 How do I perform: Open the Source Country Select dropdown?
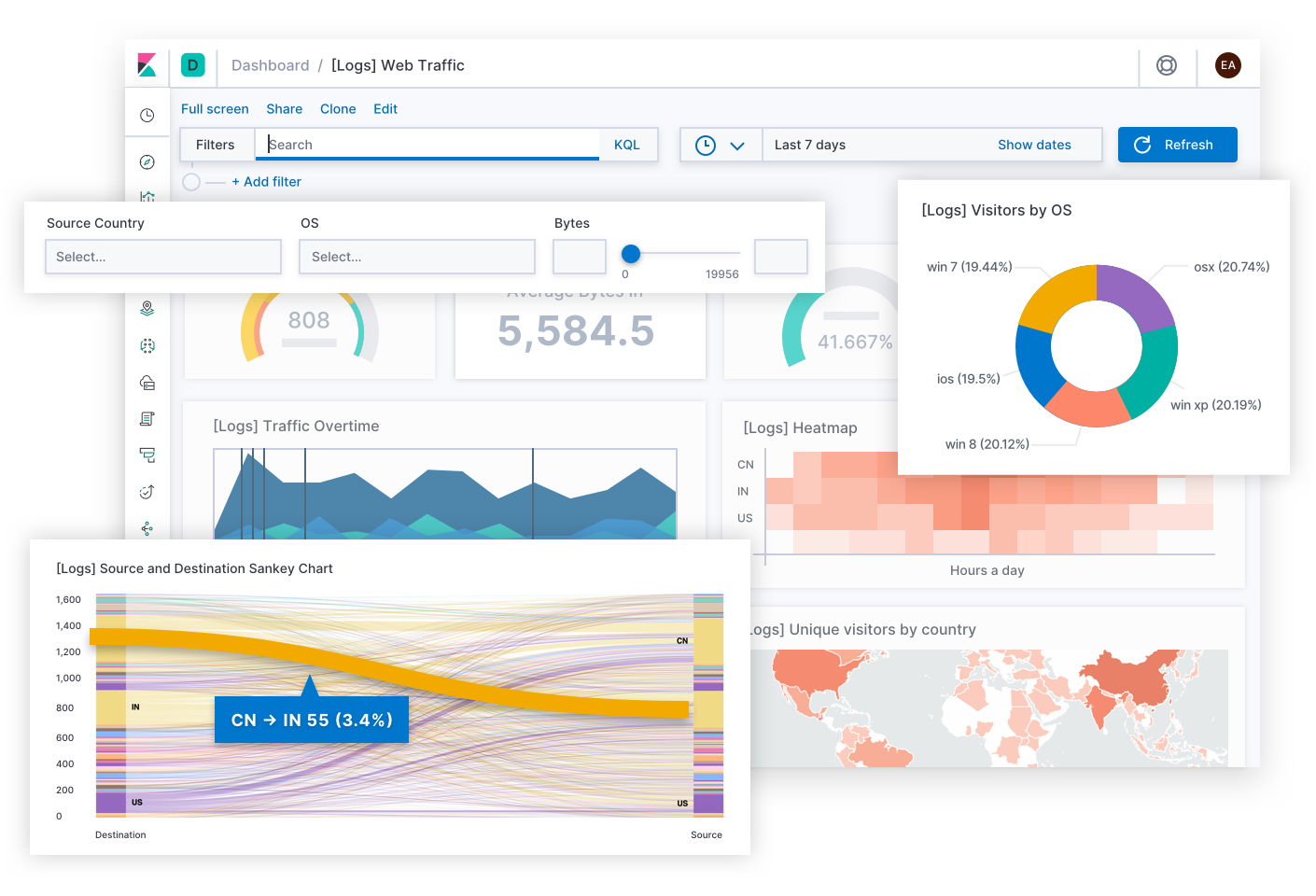click(x=163, y=257)
